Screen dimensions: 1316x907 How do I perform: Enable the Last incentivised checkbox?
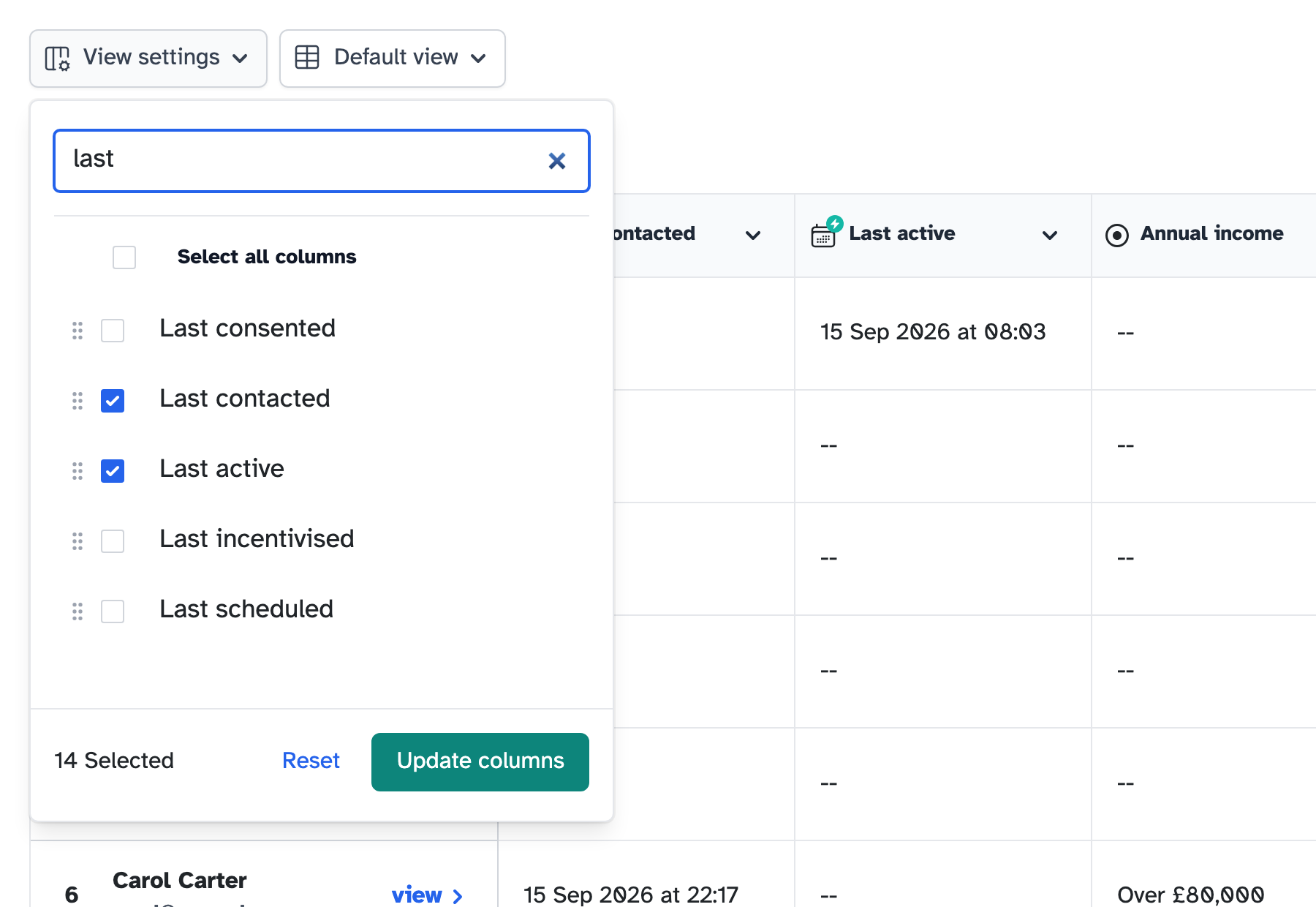(113, 541)
